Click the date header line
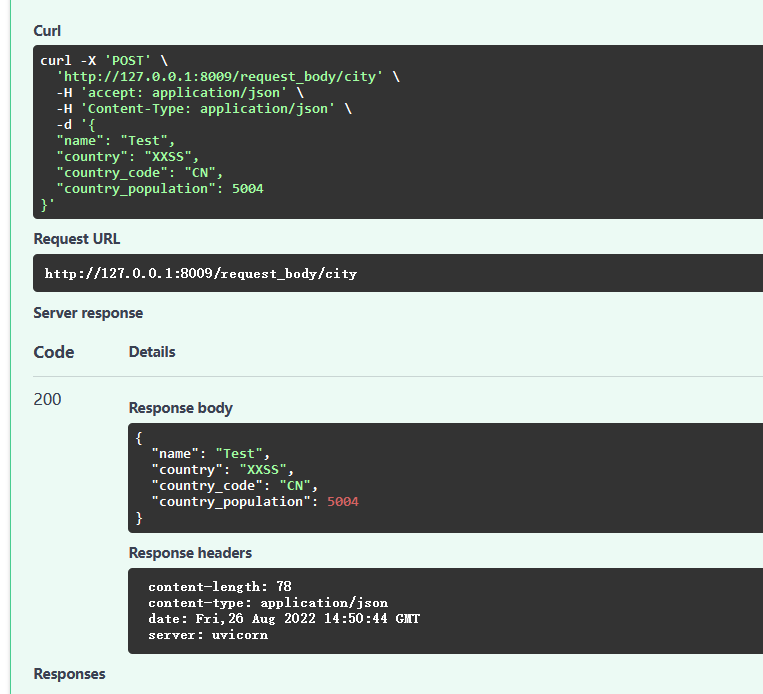Image resolution: width=763 pixels, height=694 pixels. [284, 619]
